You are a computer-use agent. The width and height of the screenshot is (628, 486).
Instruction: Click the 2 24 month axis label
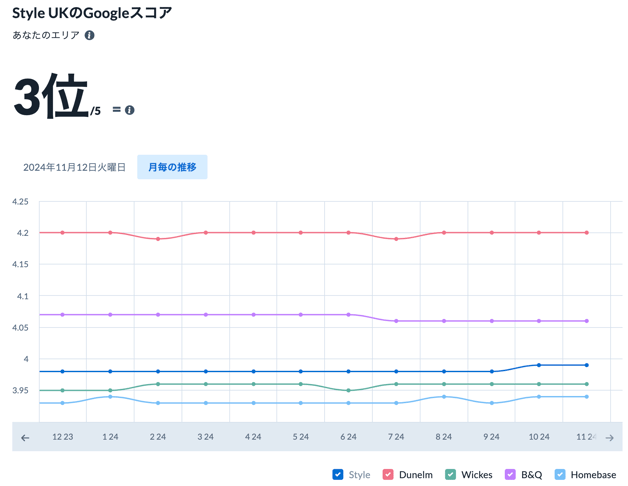pyautogui.click(x=158, y=437)
